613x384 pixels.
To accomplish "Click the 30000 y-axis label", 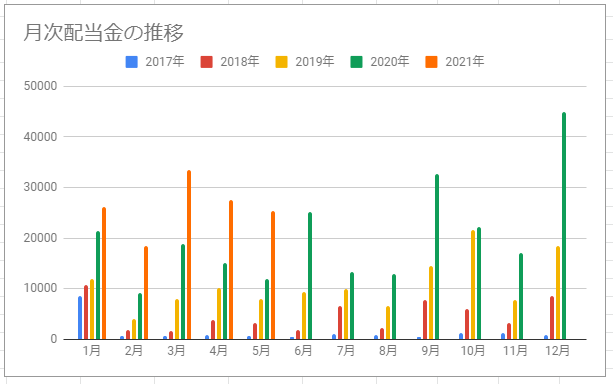I will click(40, 187).
